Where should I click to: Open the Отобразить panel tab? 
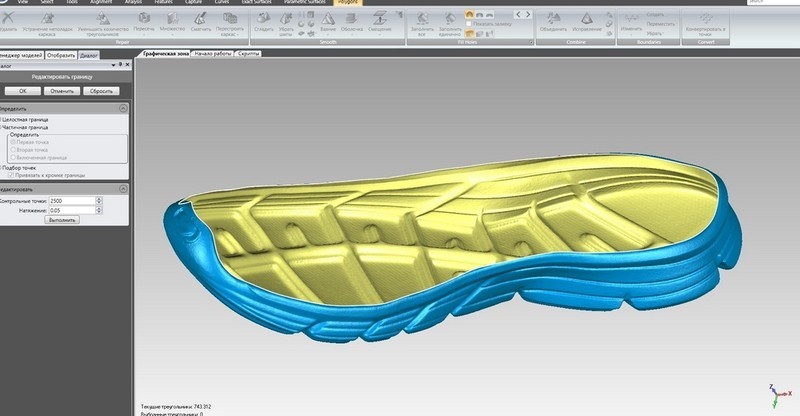tap(61, 53)
